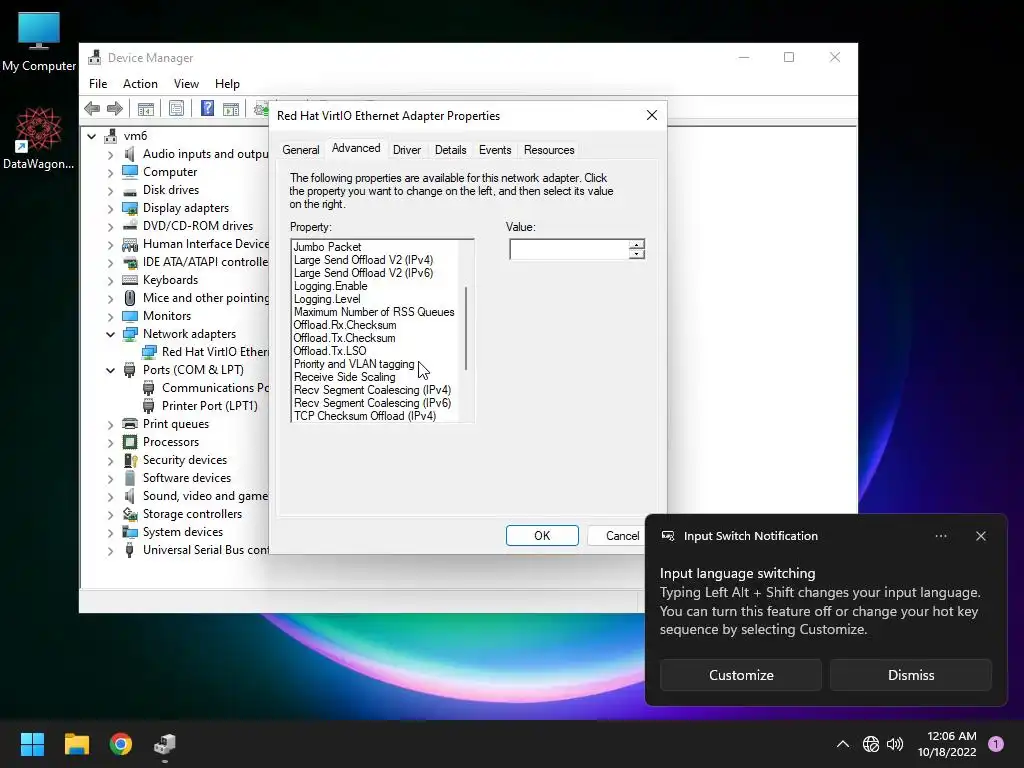
Task: Click the Show/Hide Action Pane toolbar icon
Action: coord(231,108)
